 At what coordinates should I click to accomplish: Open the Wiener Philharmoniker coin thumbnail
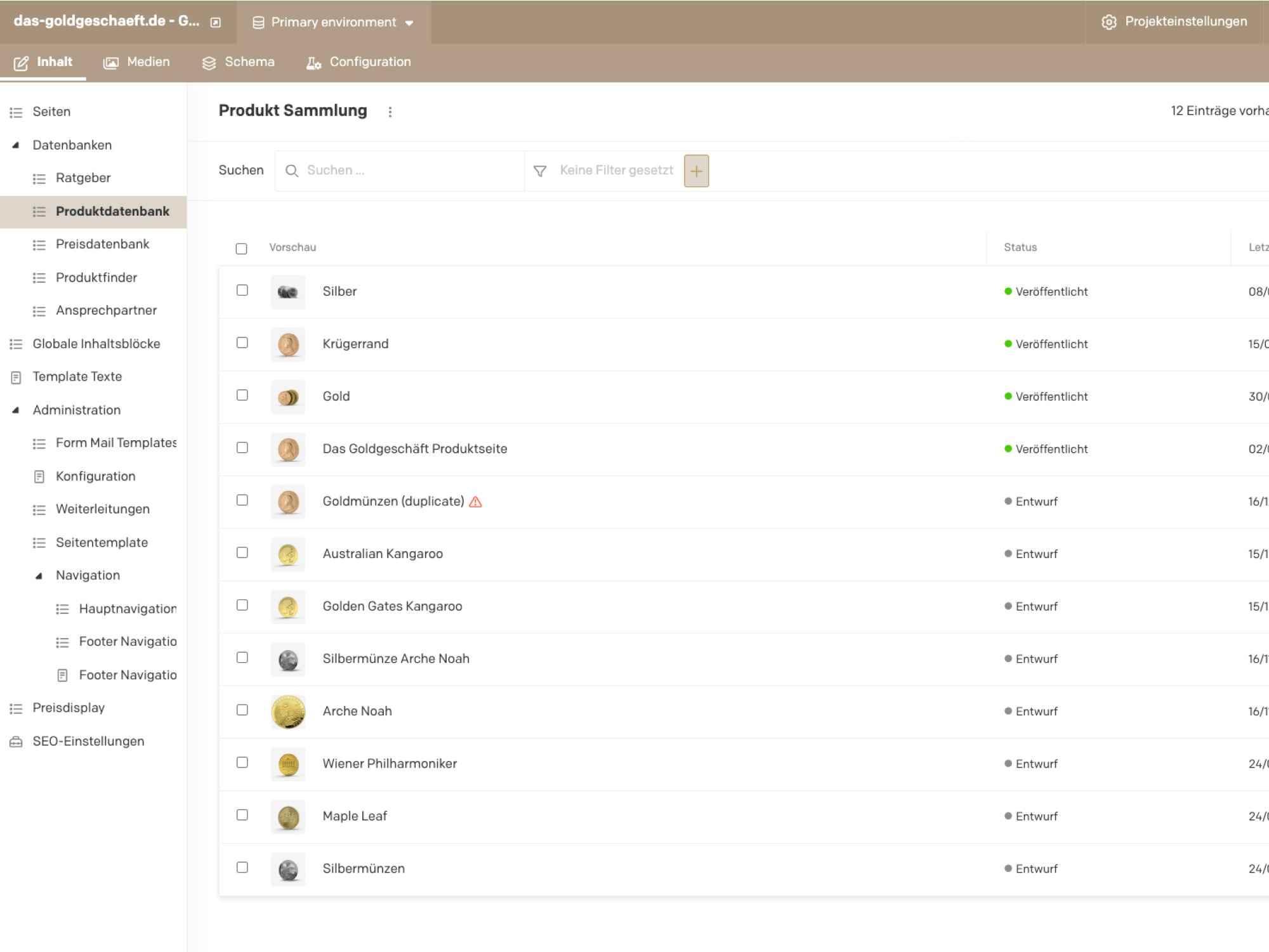coord(288,764)
